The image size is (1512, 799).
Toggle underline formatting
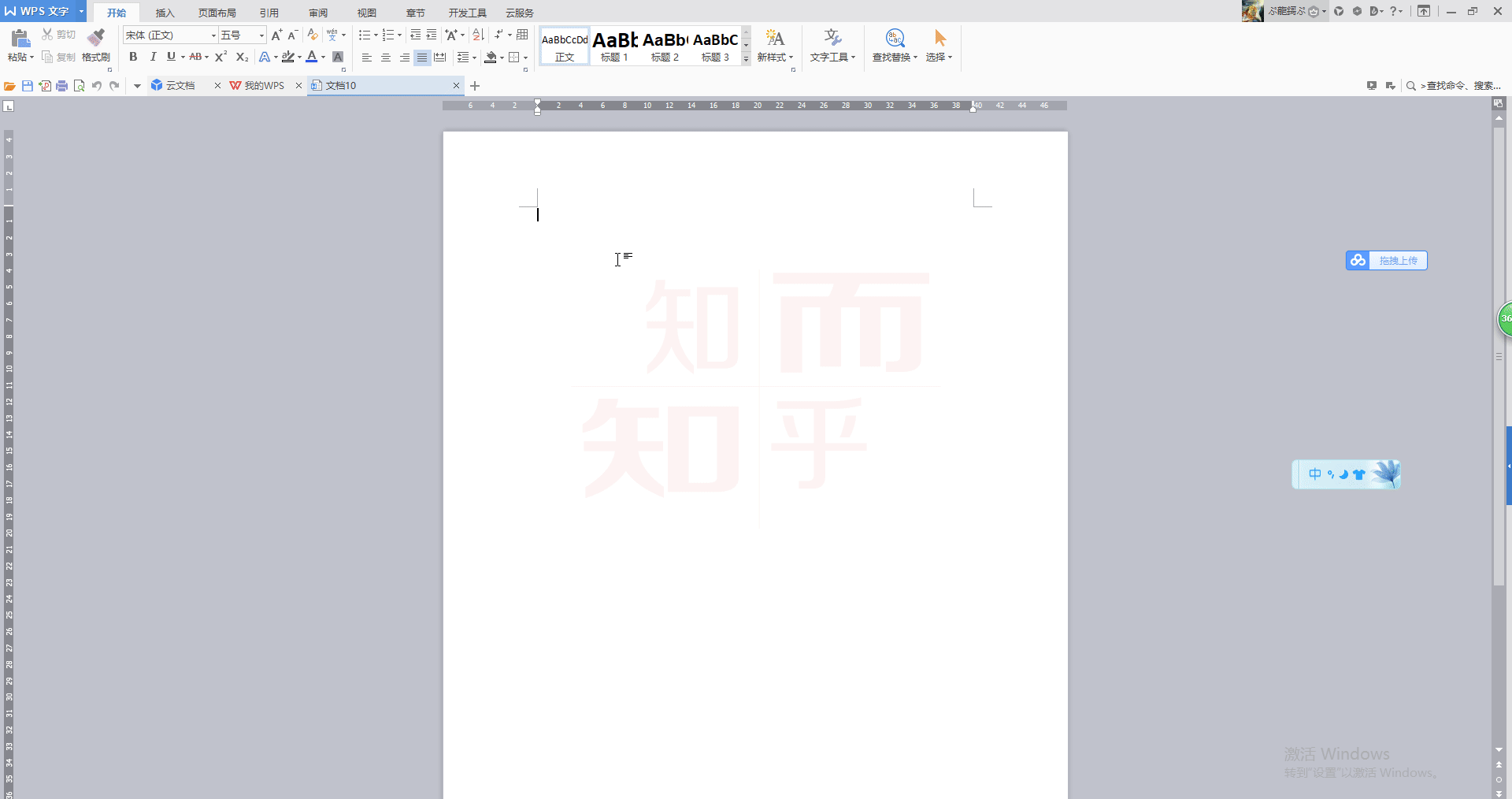pos(170,56)
